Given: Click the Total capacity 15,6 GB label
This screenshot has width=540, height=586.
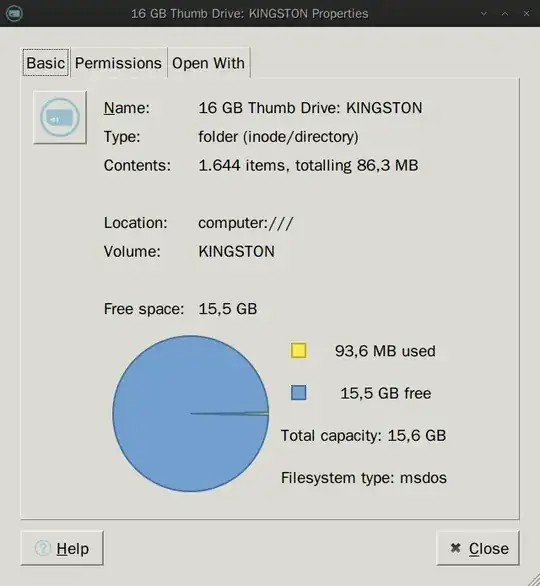Looking at the screenshot, I should point(363,436).
